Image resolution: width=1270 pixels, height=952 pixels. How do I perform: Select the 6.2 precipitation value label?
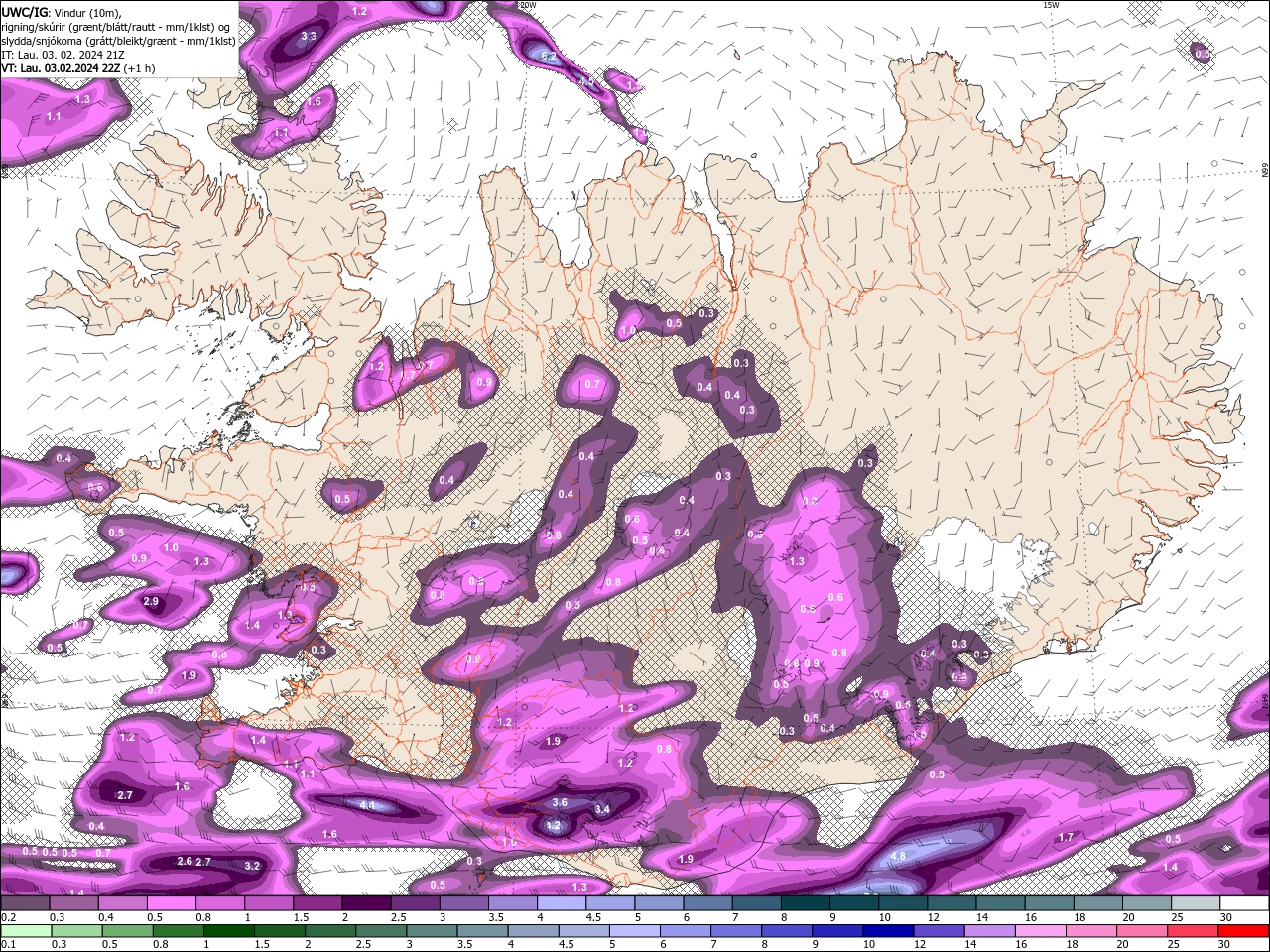[548, 57]
